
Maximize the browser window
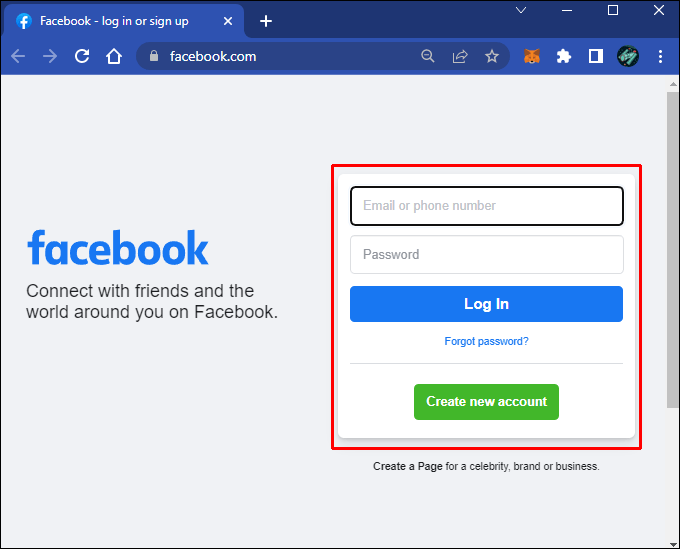pos(613,10)
